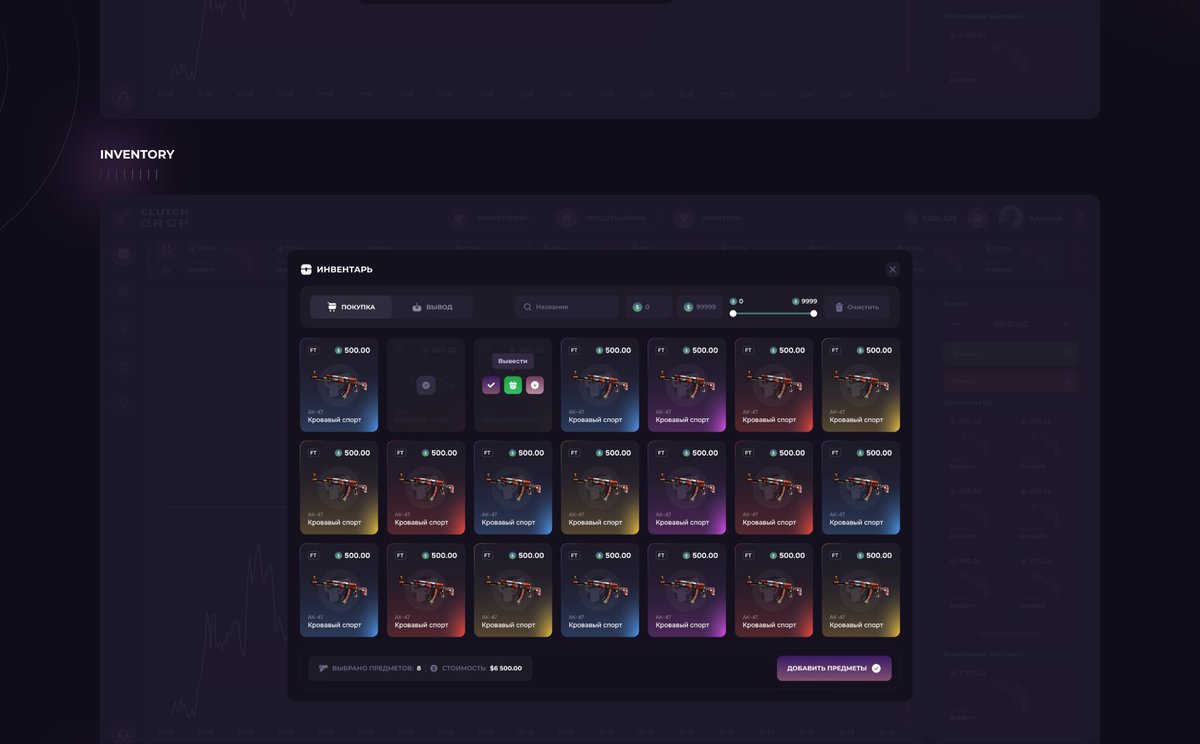The height and width of the screenshot is (744, 1200).
Task: Select the red AK-47 card in the top row
Action: point(774,385)
